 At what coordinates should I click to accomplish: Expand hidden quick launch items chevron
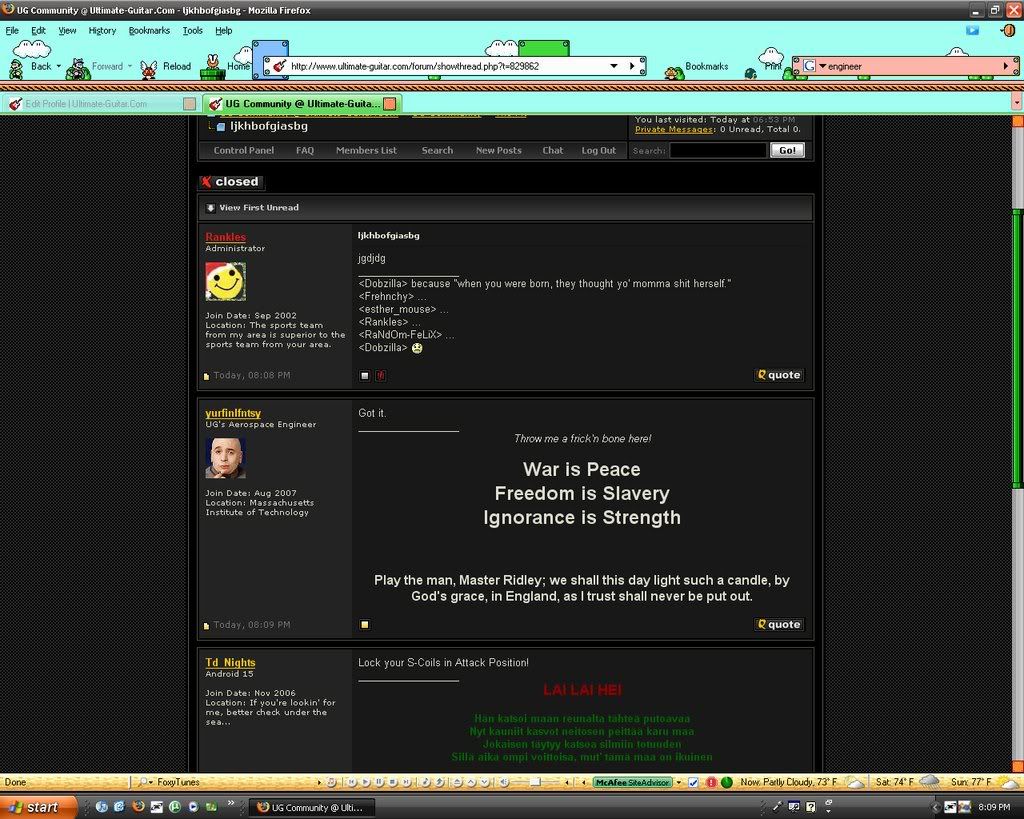point(230,803)
